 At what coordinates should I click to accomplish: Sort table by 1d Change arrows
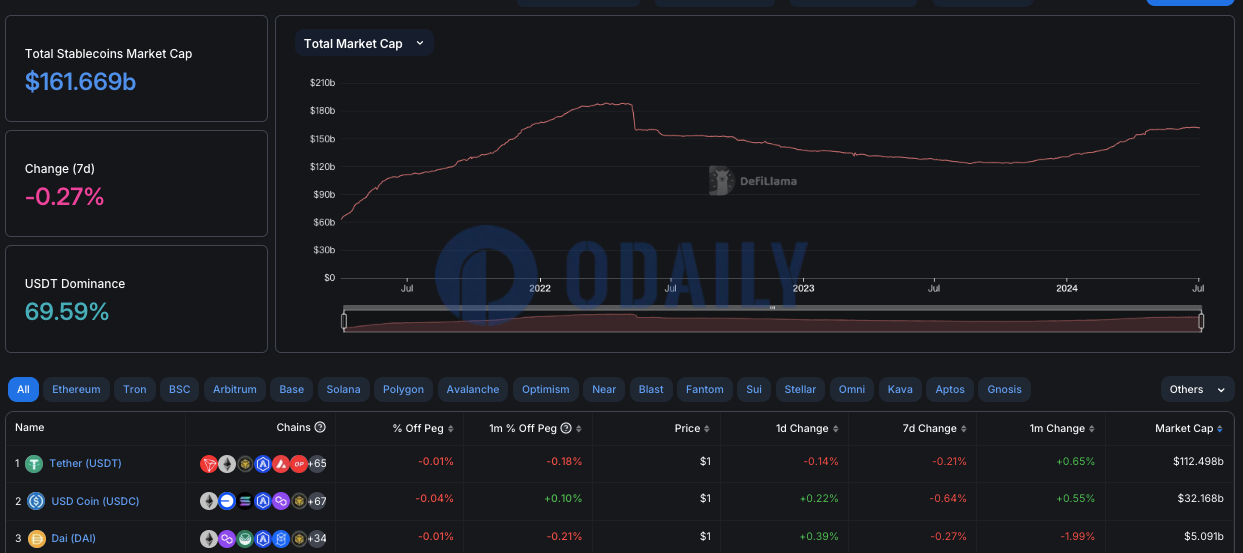[836, 428]
